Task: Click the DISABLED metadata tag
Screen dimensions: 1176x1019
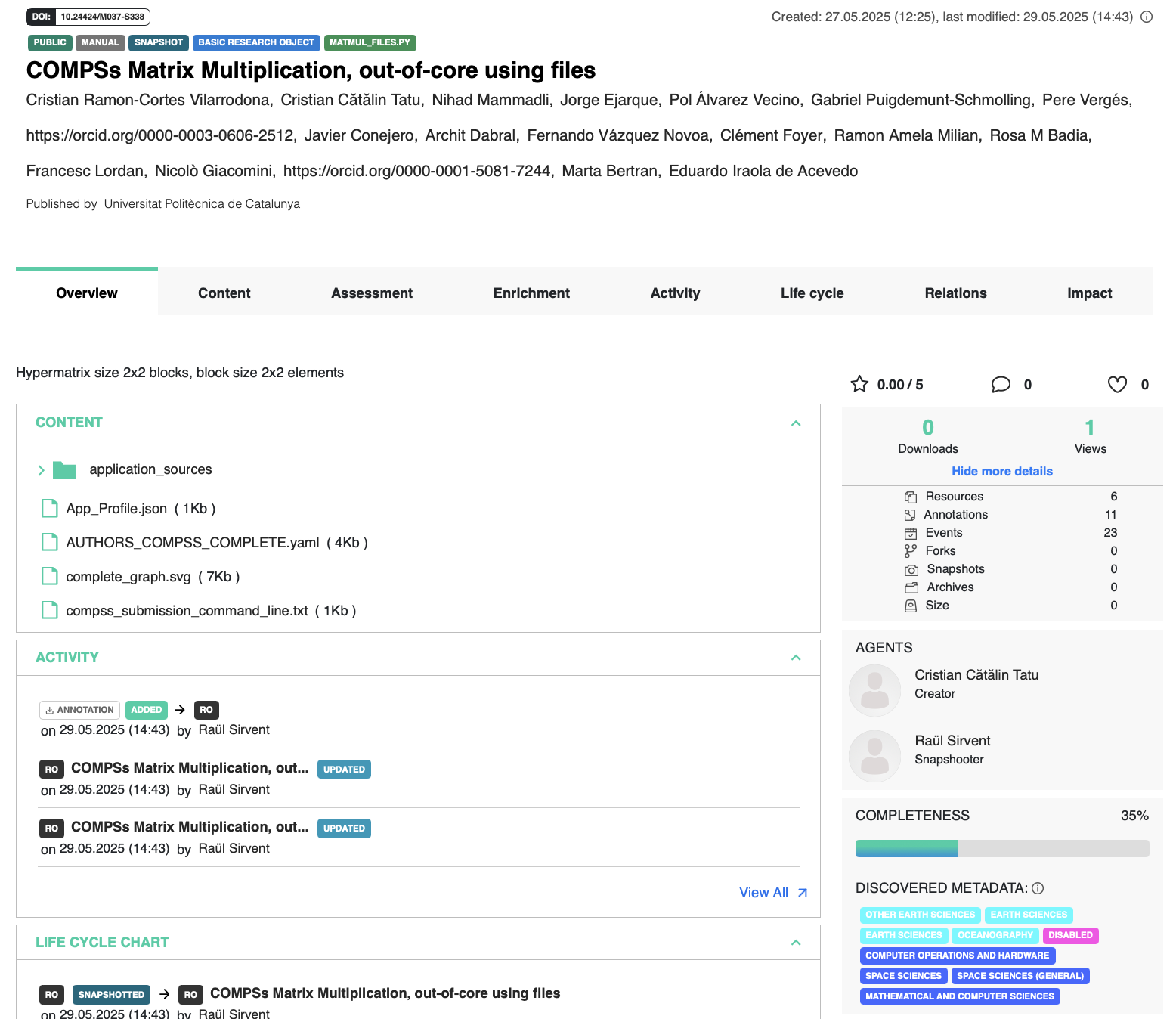Action: [1070, 935]
